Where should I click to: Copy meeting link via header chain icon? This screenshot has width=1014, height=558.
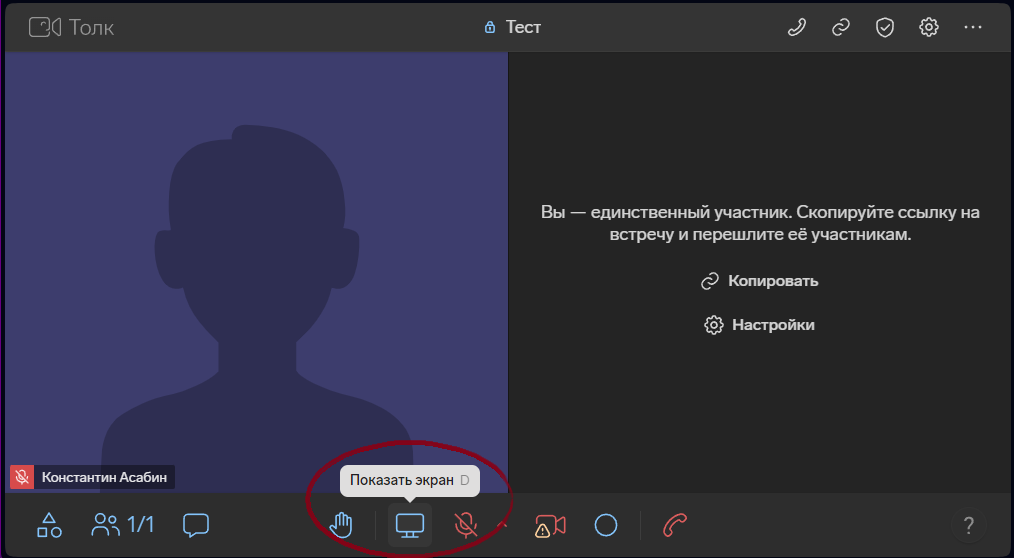coord(840,27)
